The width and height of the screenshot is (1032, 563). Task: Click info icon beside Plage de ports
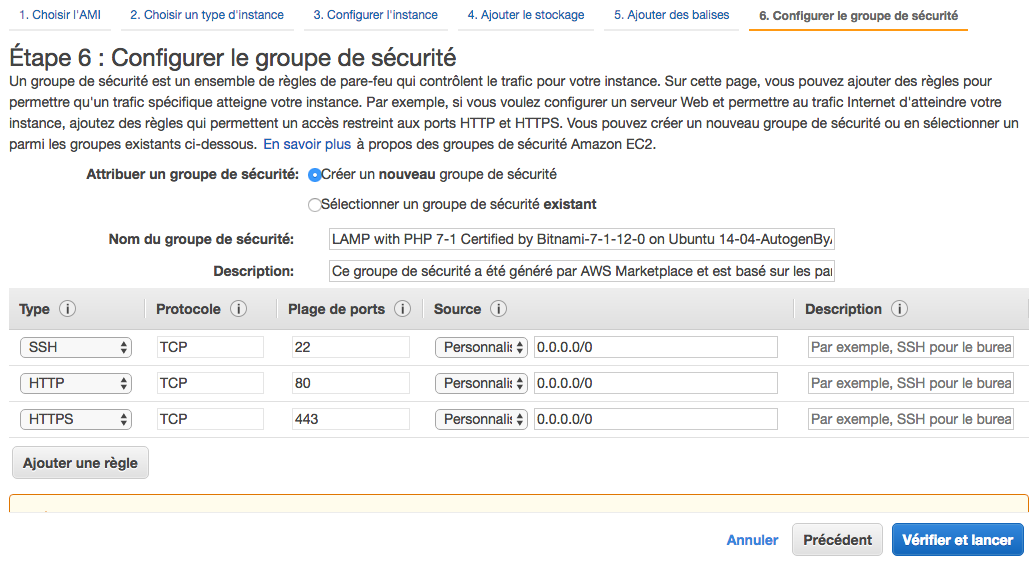point(403,309)
